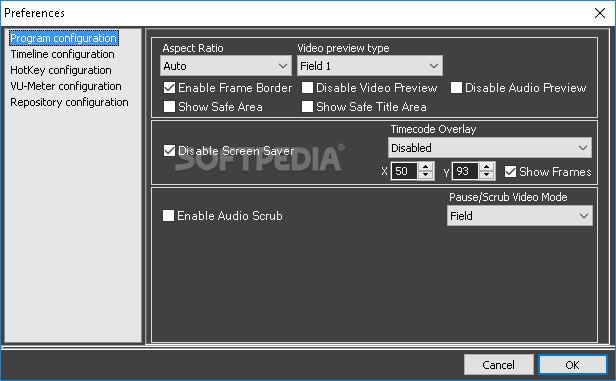Enable Audio Scrub checkbox

(x=168, y=216)
